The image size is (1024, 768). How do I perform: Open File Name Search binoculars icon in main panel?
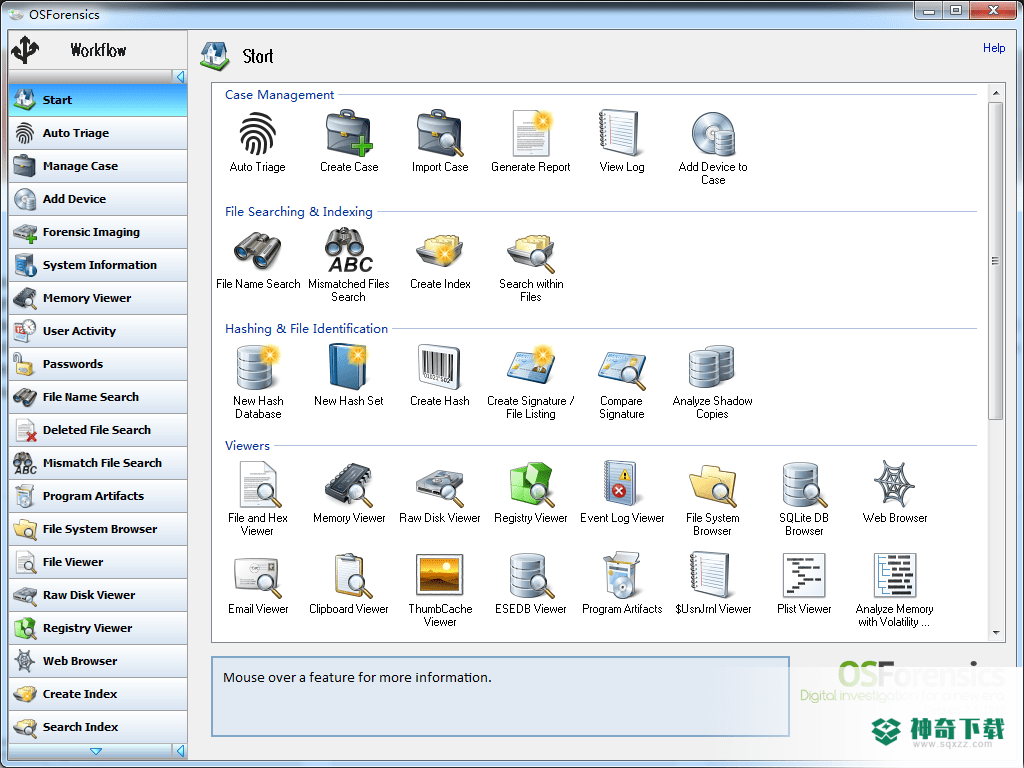[258, 251]
